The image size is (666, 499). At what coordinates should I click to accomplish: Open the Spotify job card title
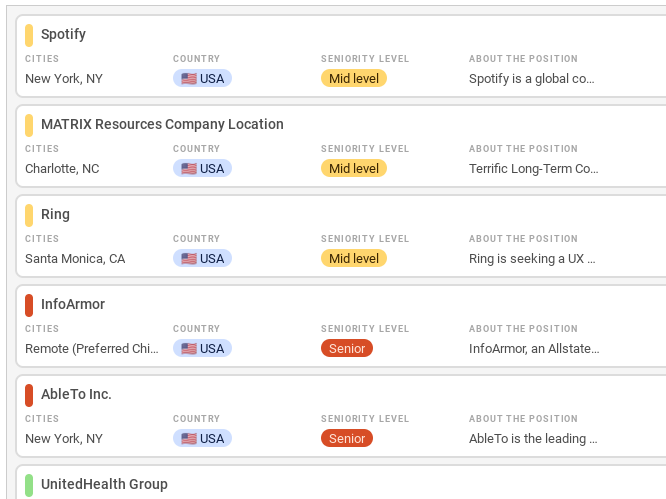(63, 34)
